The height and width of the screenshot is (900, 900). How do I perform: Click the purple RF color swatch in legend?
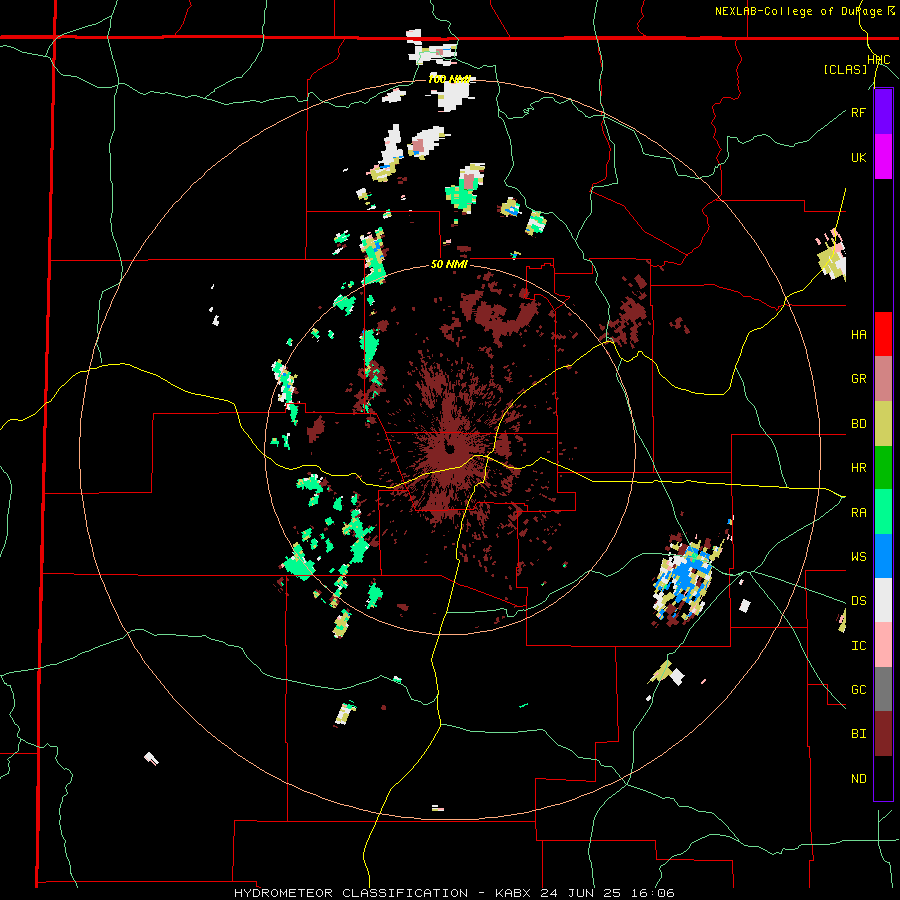click(x=883, y=112)
